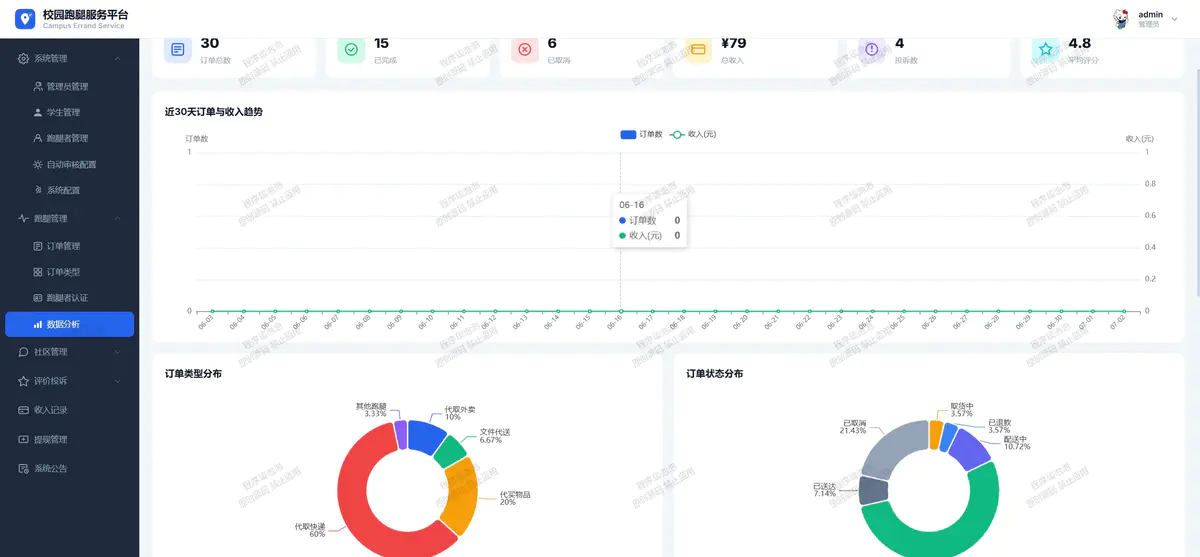The image size is (1200, 557).
Task: Click the 已取消 red cross icon
Action: [x=525, y=49]
